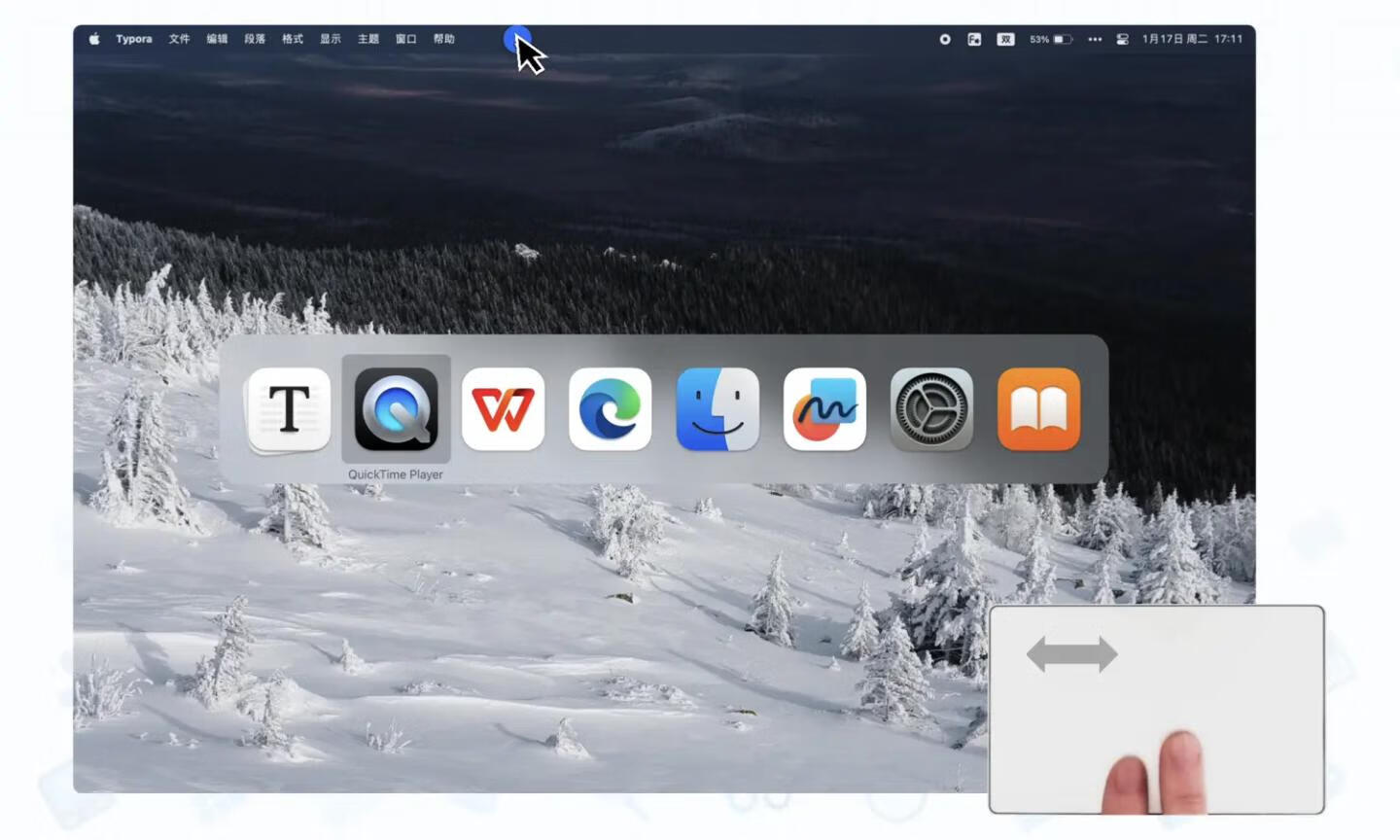
Task: Click the battery 53% status indicator
Action: 1051,39
